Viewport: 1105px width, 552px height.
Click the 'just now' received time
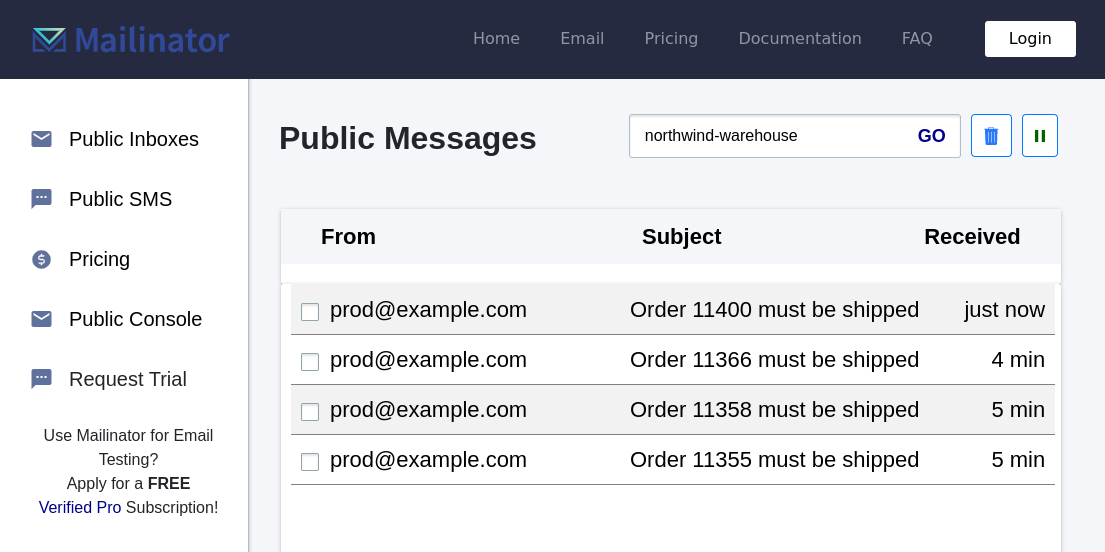1004,309
